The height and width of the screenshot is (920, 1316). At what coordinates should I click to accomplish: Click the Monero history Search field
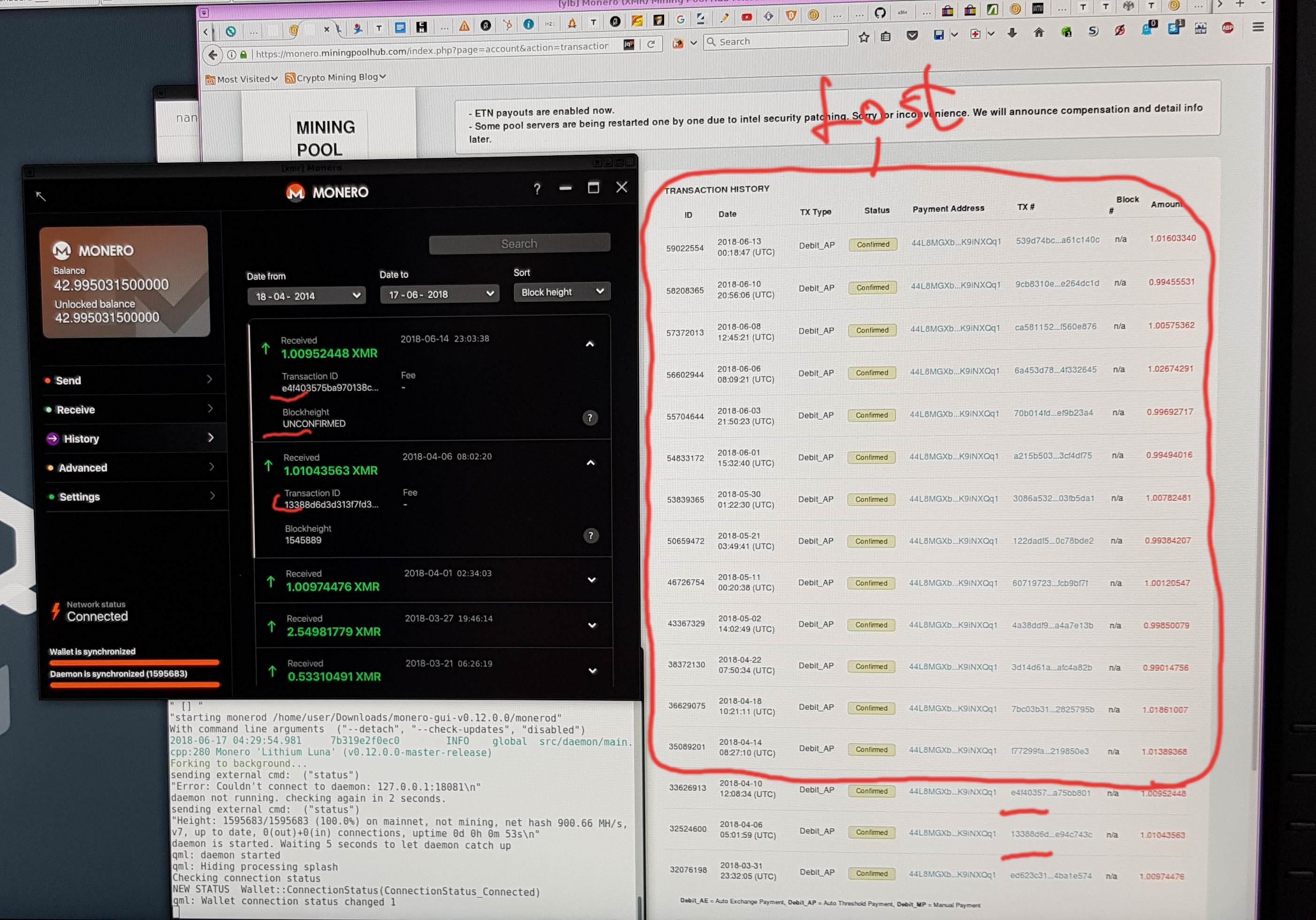(519, 244)
